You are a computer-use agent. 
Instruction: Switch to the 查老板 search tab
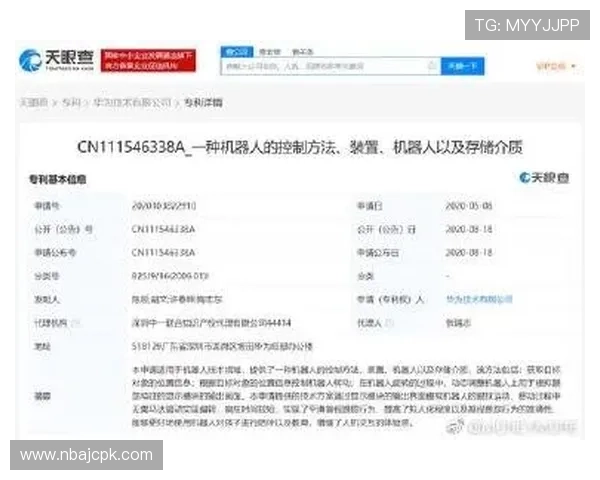(x=269, y=52)
